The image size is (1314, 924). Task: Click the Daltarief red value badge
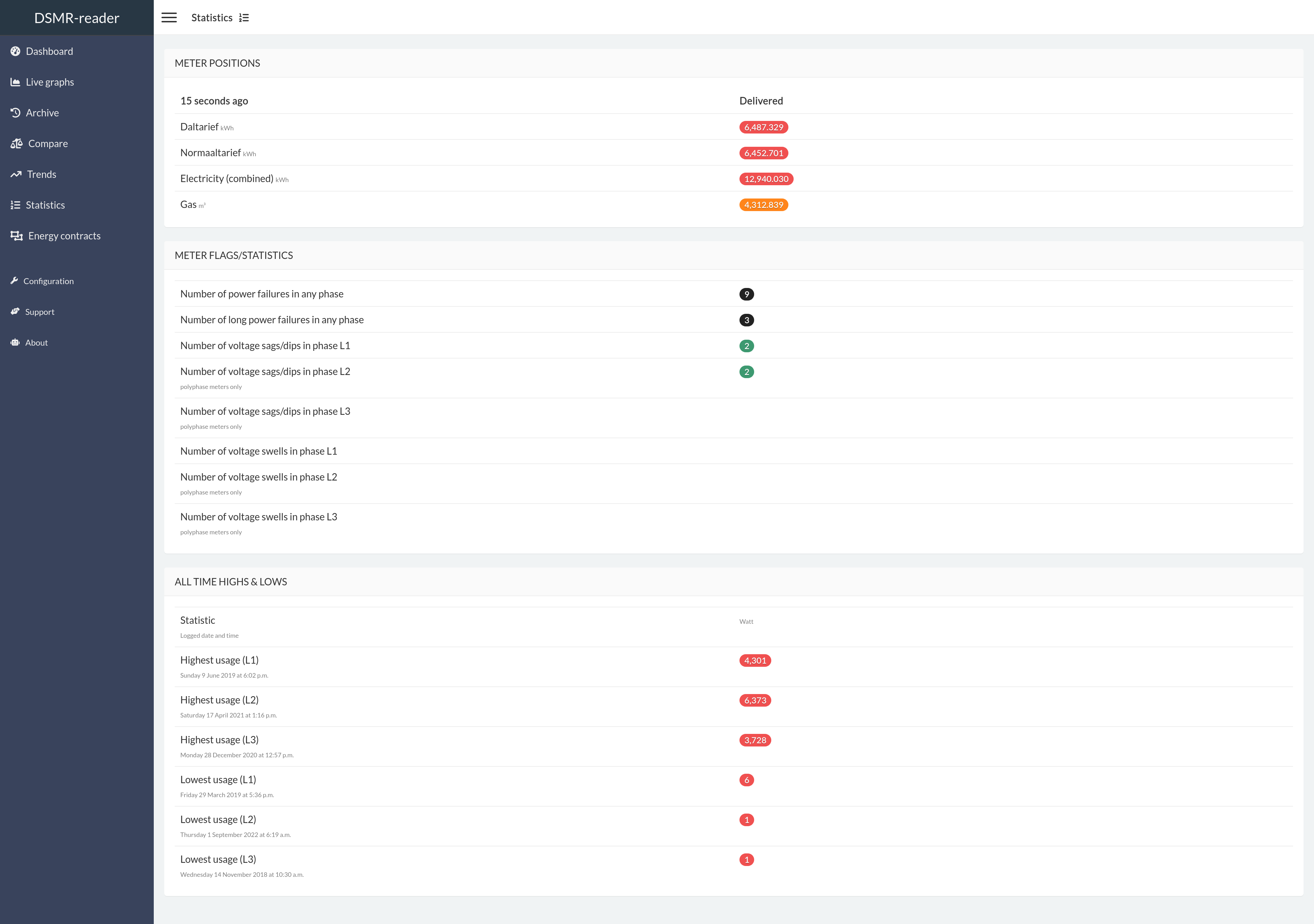[764, 127]
